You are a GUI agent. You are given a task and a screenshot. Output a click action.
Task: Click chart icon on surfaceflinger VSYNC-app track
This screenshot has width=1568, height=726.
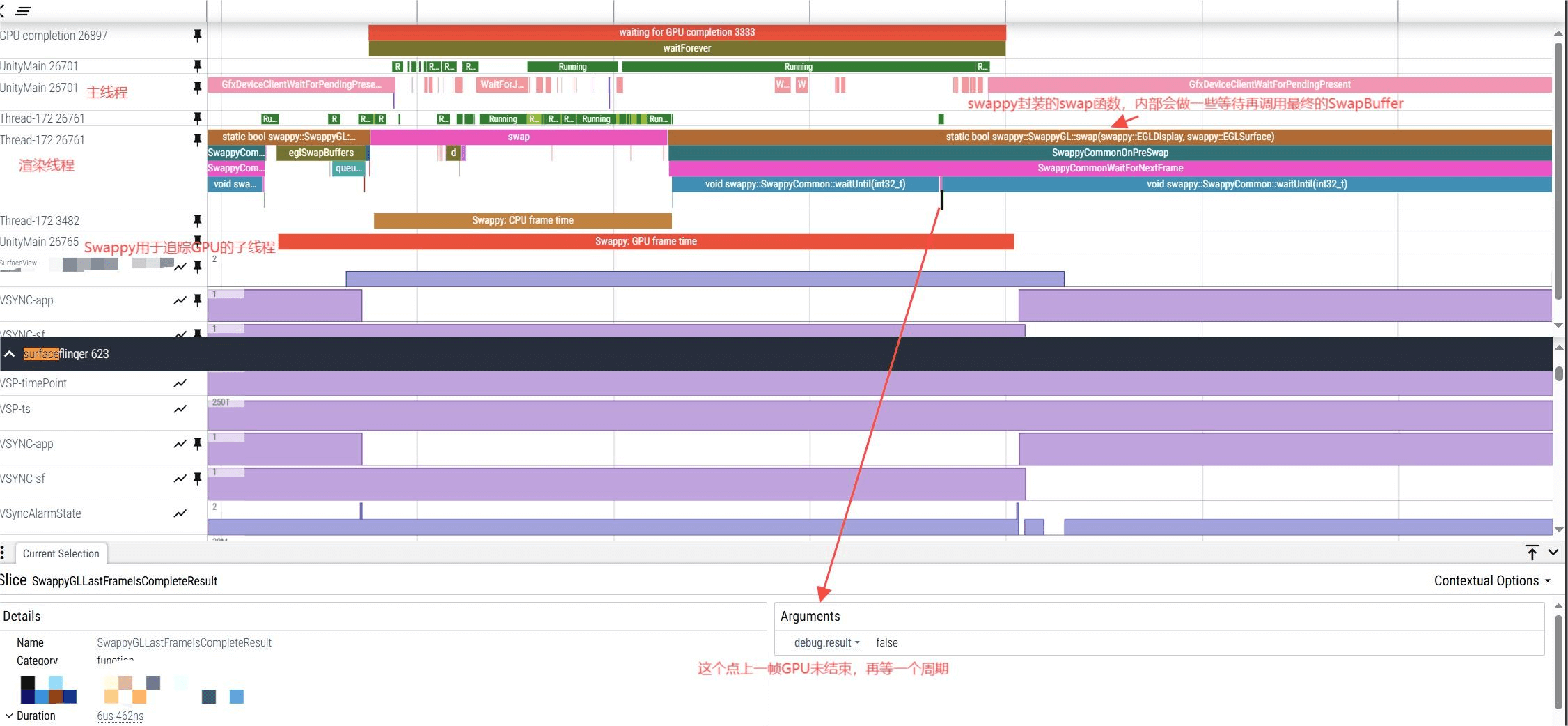[180, 444]
